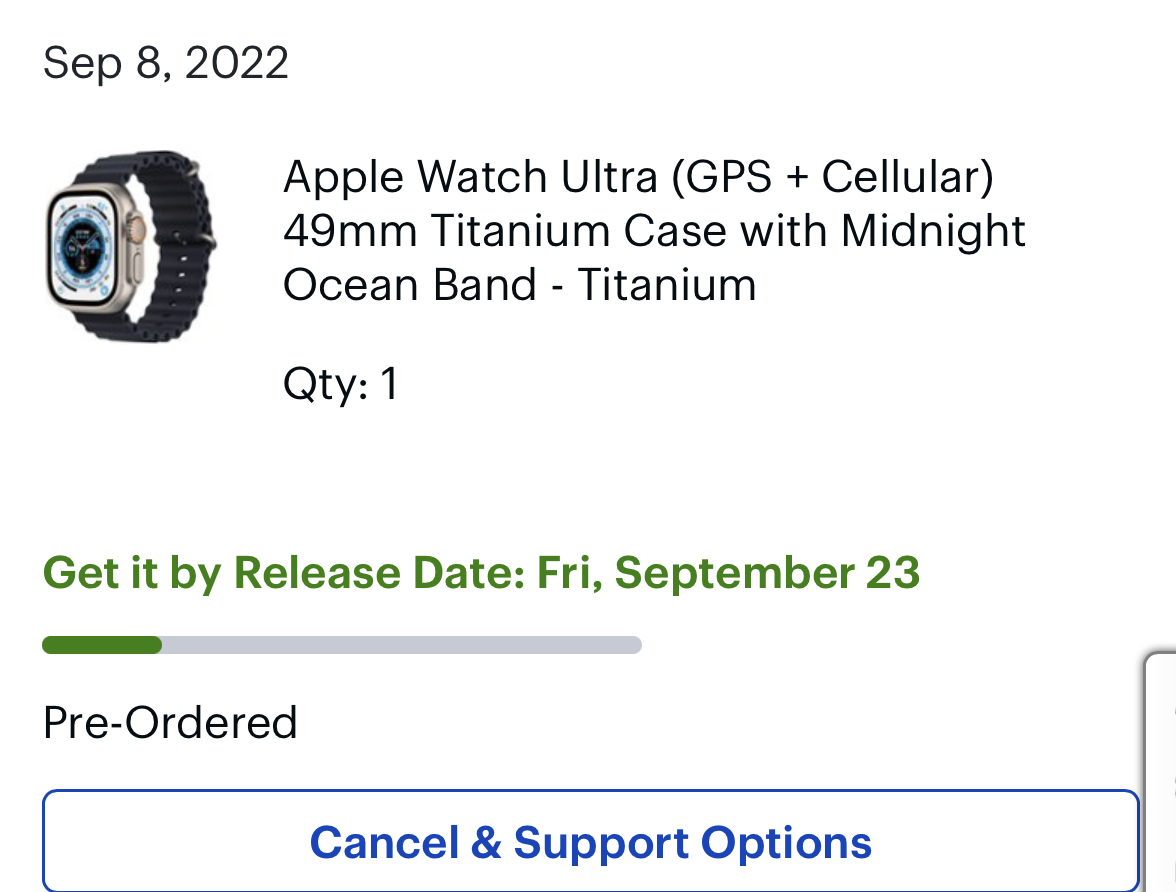Click the "49mm Titanium Case with Midnight" text line
Viewport: 1176px width, 892px height.
point(654,231)
